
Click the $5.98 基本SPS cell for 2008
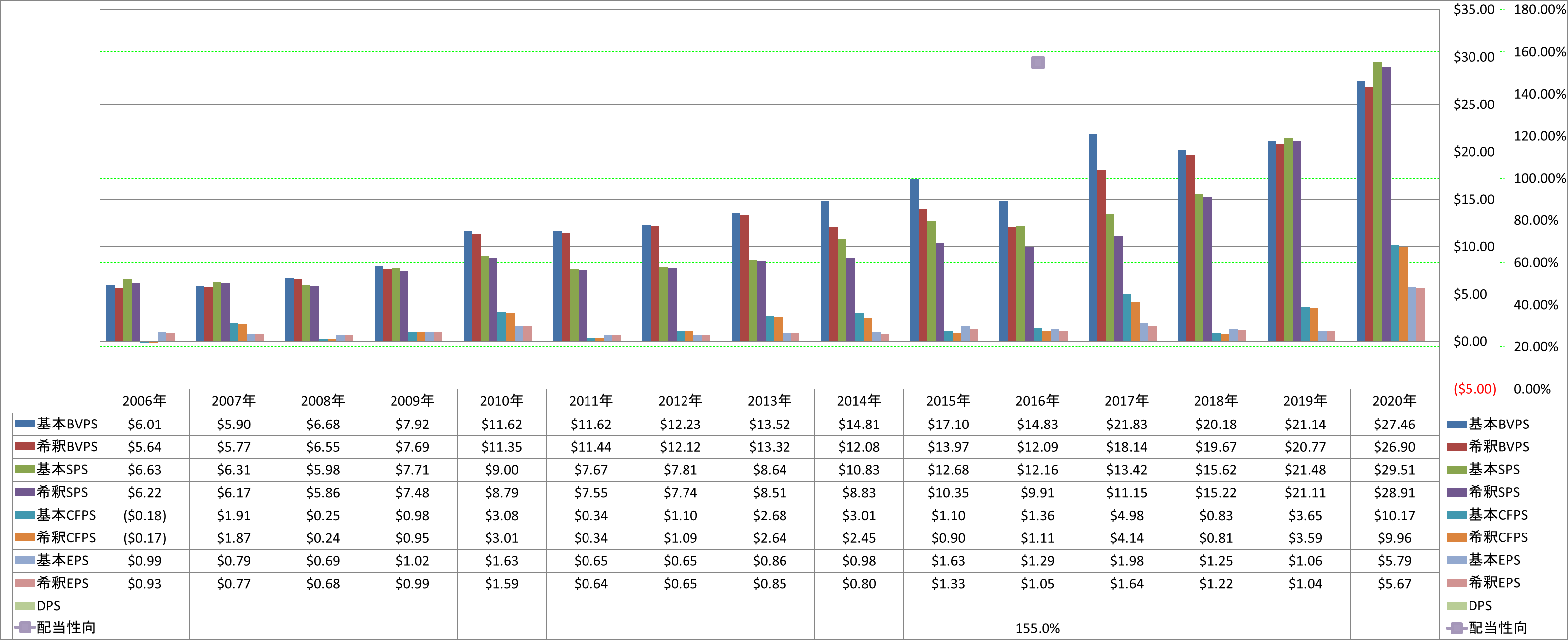(323, 469)
